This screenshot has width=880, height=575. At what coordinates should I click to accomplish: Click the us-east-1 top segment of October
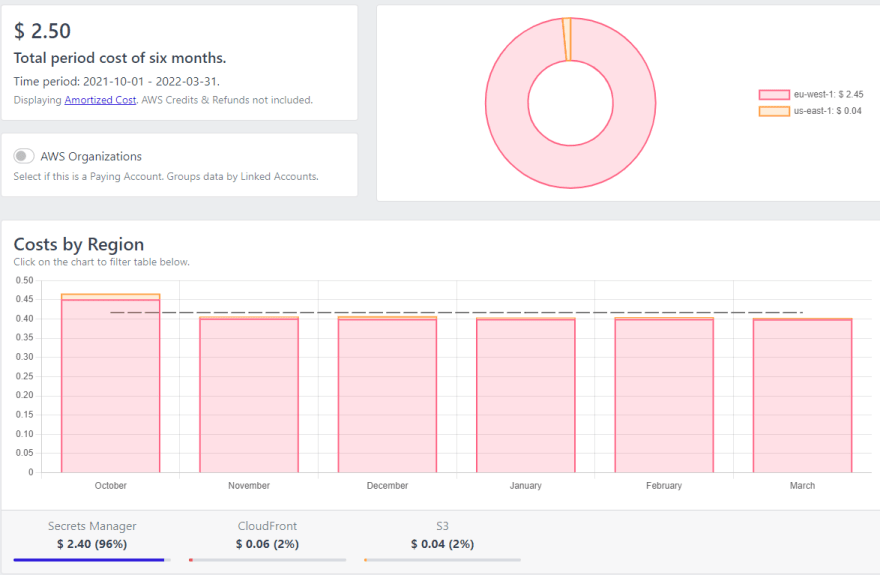point(111,297)
